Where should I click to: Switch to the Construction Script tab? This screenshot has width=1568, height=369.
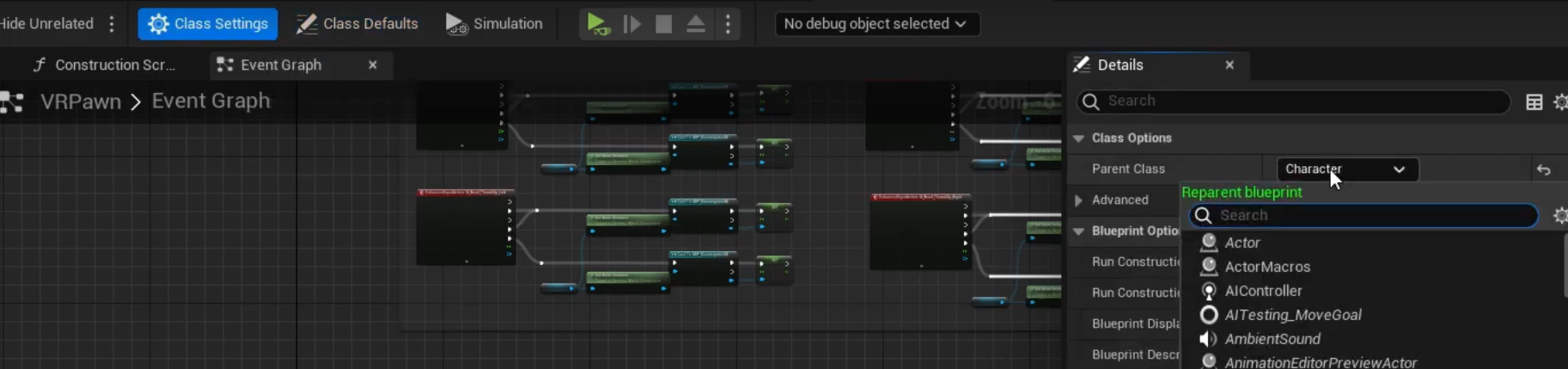pyautogui.click(x=105, y=65)
